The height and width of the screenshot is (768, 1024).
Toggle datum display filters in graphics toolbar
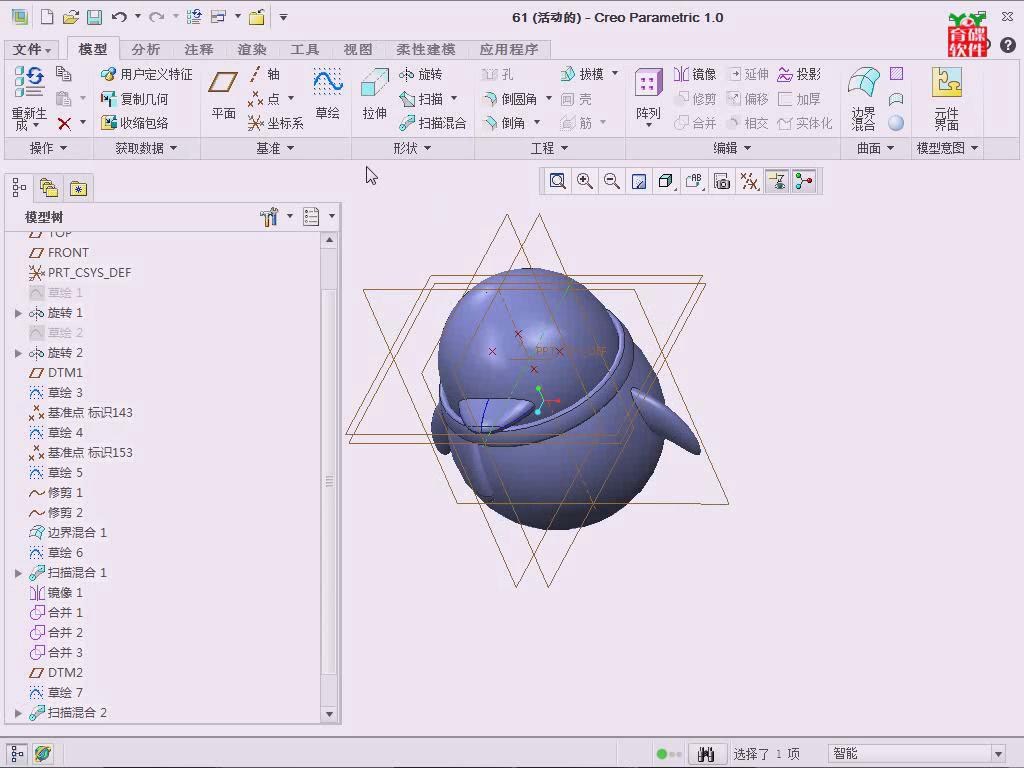(749, 181)
